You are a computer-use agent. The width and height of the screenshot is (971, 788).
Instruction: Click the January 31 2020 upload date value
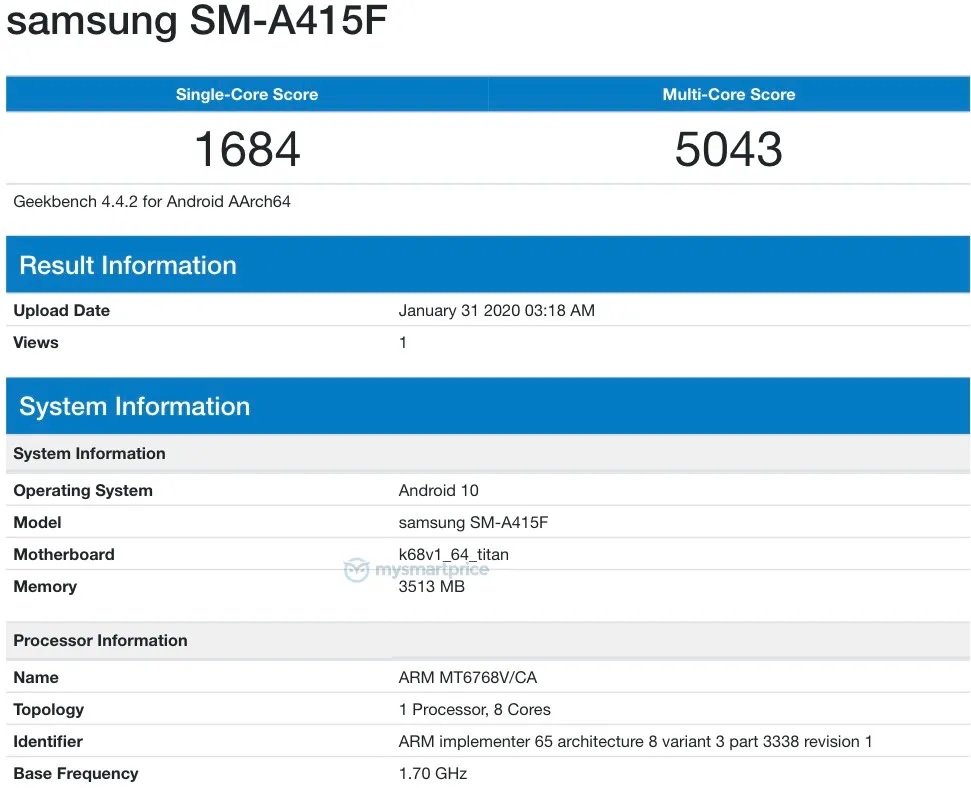(x=496, y=311)
